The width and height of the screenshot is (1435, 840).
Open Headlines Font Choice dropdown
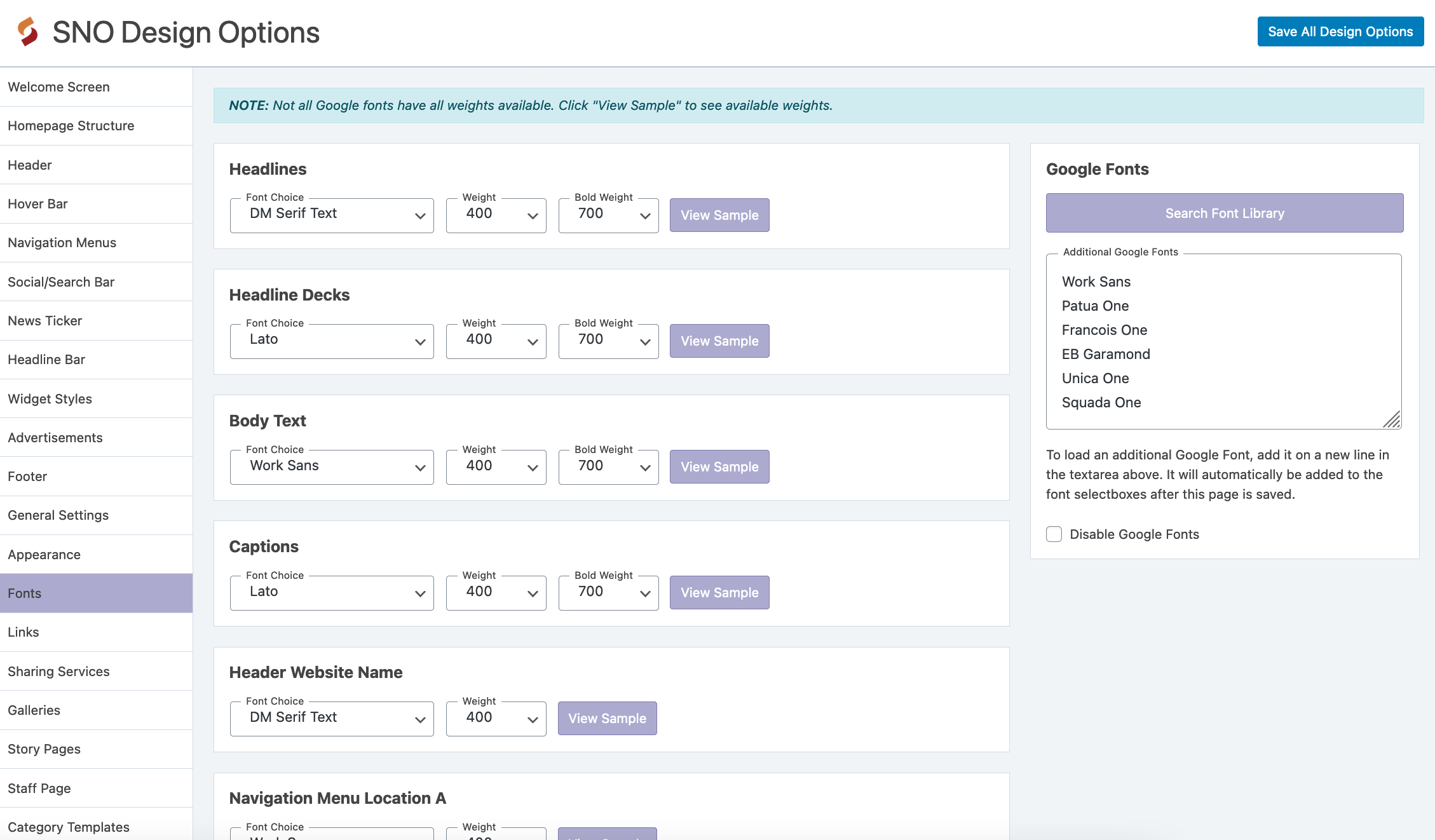coord(332,215)
